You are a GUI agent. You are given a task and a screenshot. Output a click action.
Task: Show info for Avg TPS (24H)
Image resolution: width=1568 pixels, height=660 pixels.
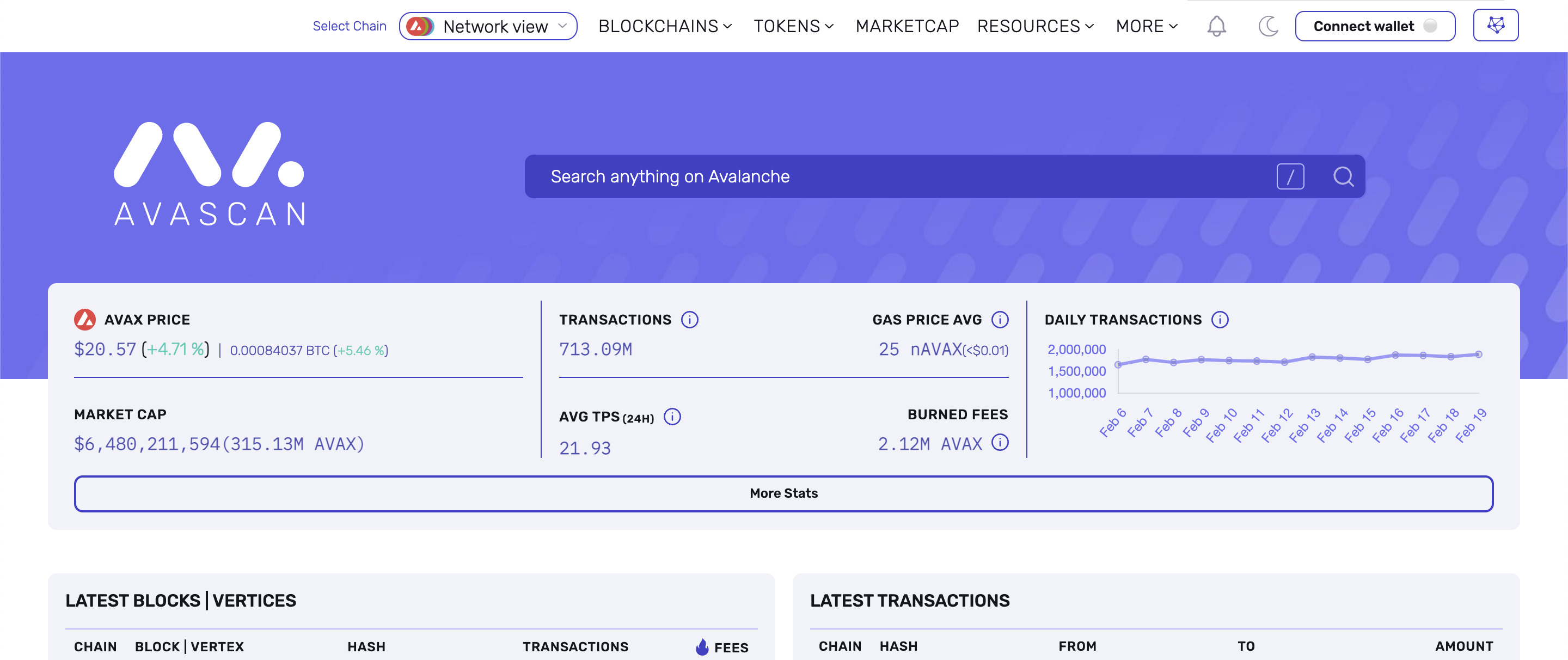click(x=672, y=417)
